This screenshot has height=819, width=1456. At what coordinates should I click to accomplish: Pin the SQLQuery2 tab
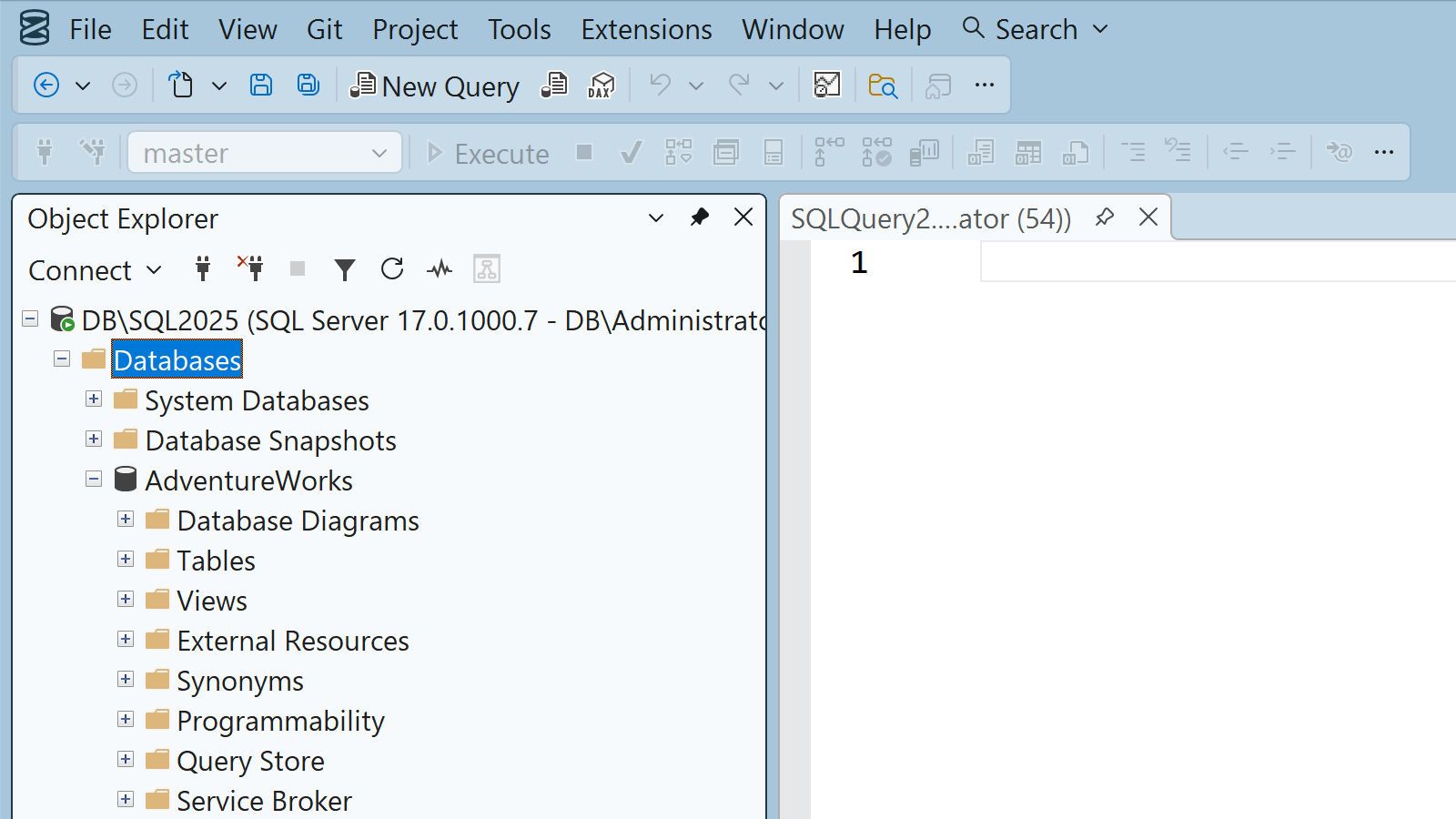pos(1105,217)
